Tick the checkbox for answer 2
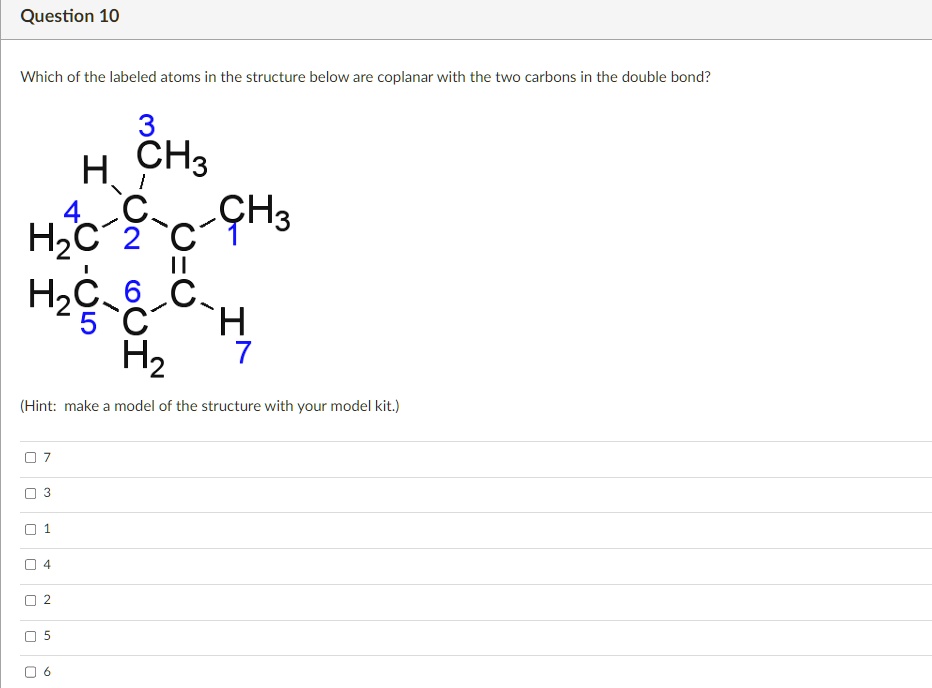Viewport: 932px width, 688px height. 30,600
